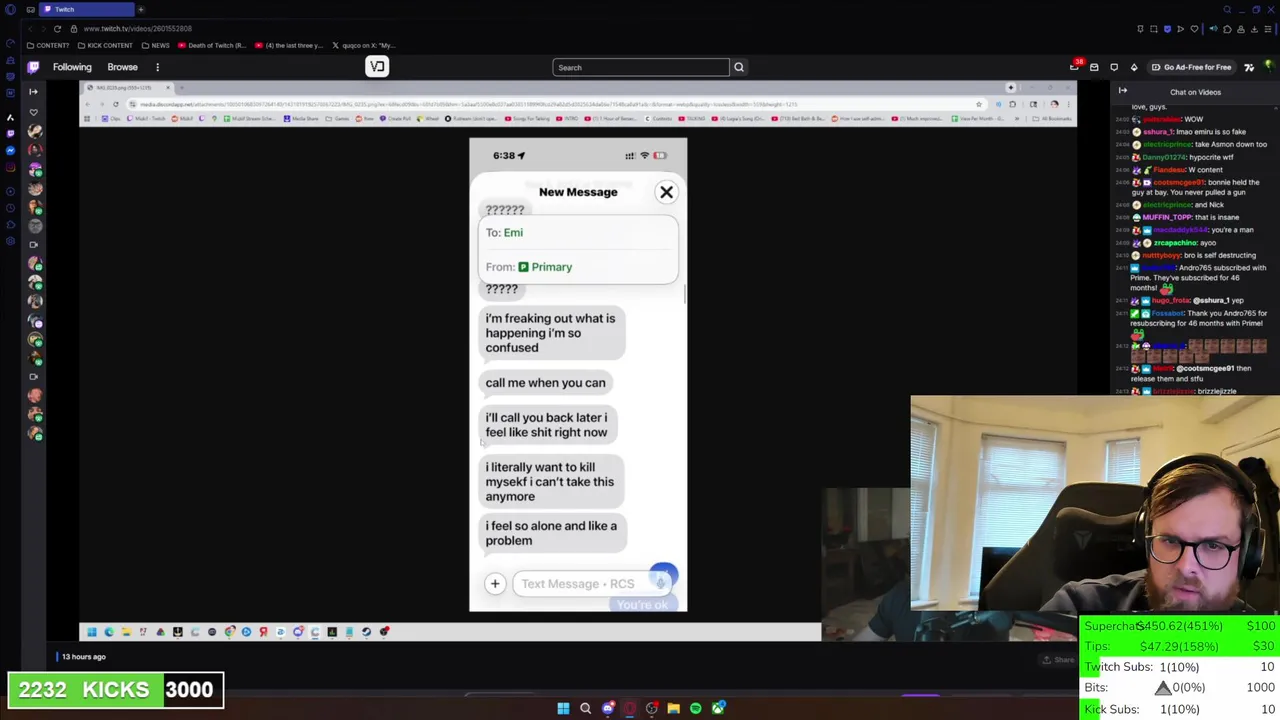Click the plus attachment button in message
Screen dimensions: 1280x720
pos(494,584)
